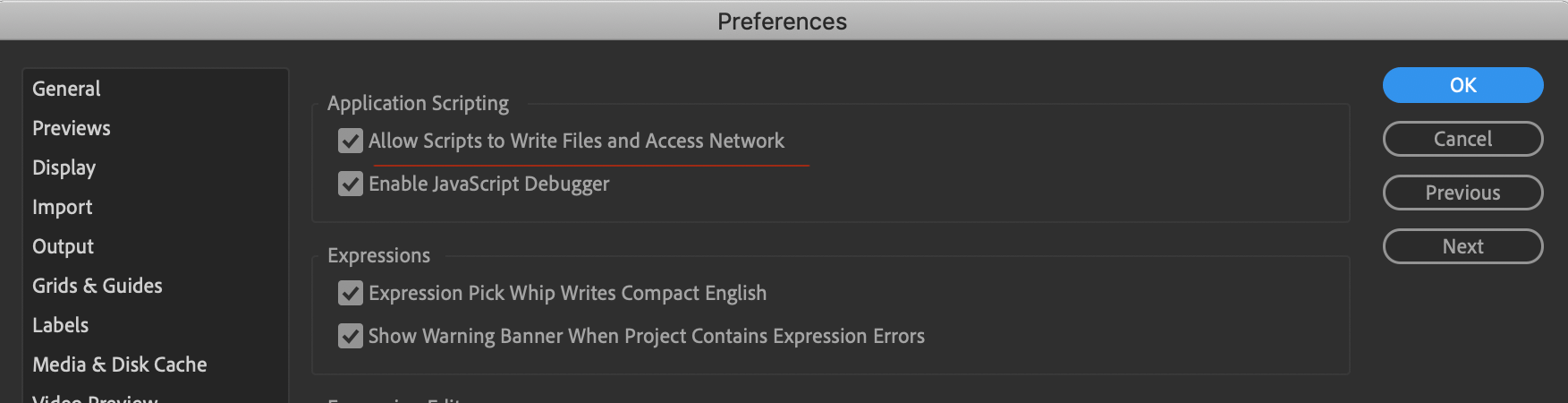This screenshot has height=403, width=1568.
Task: Toggle Show Warning Banner for expression errors
Action: tap(351, 336)
